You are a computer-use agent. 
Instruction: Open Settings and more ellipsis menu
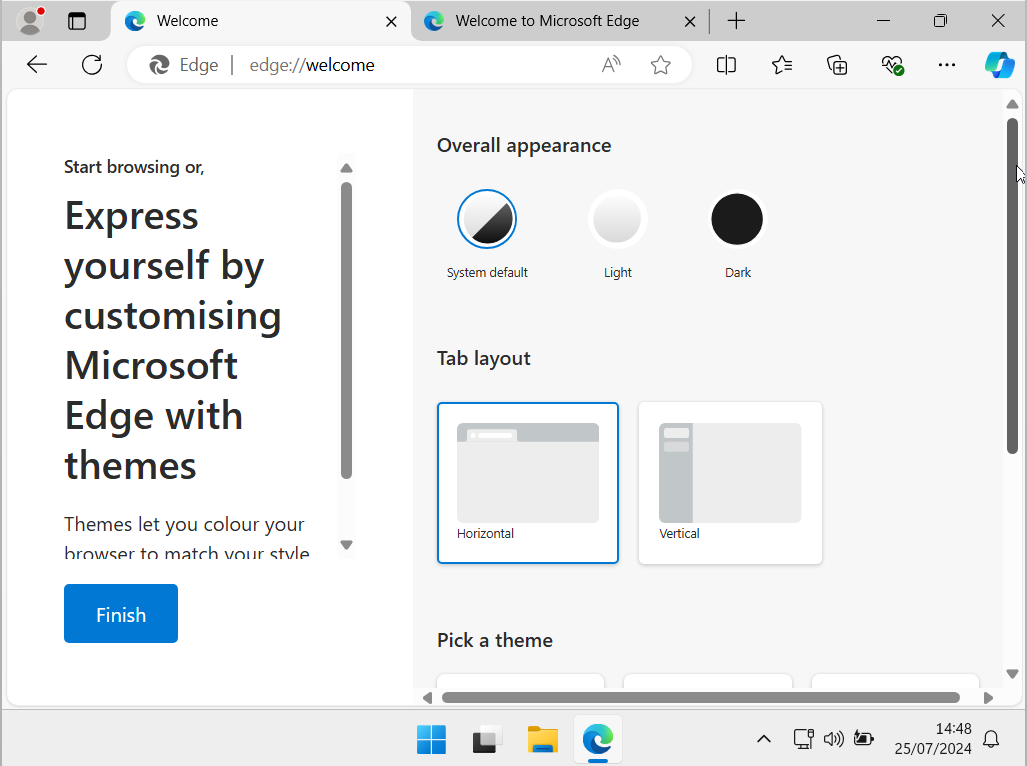point(946,65)
